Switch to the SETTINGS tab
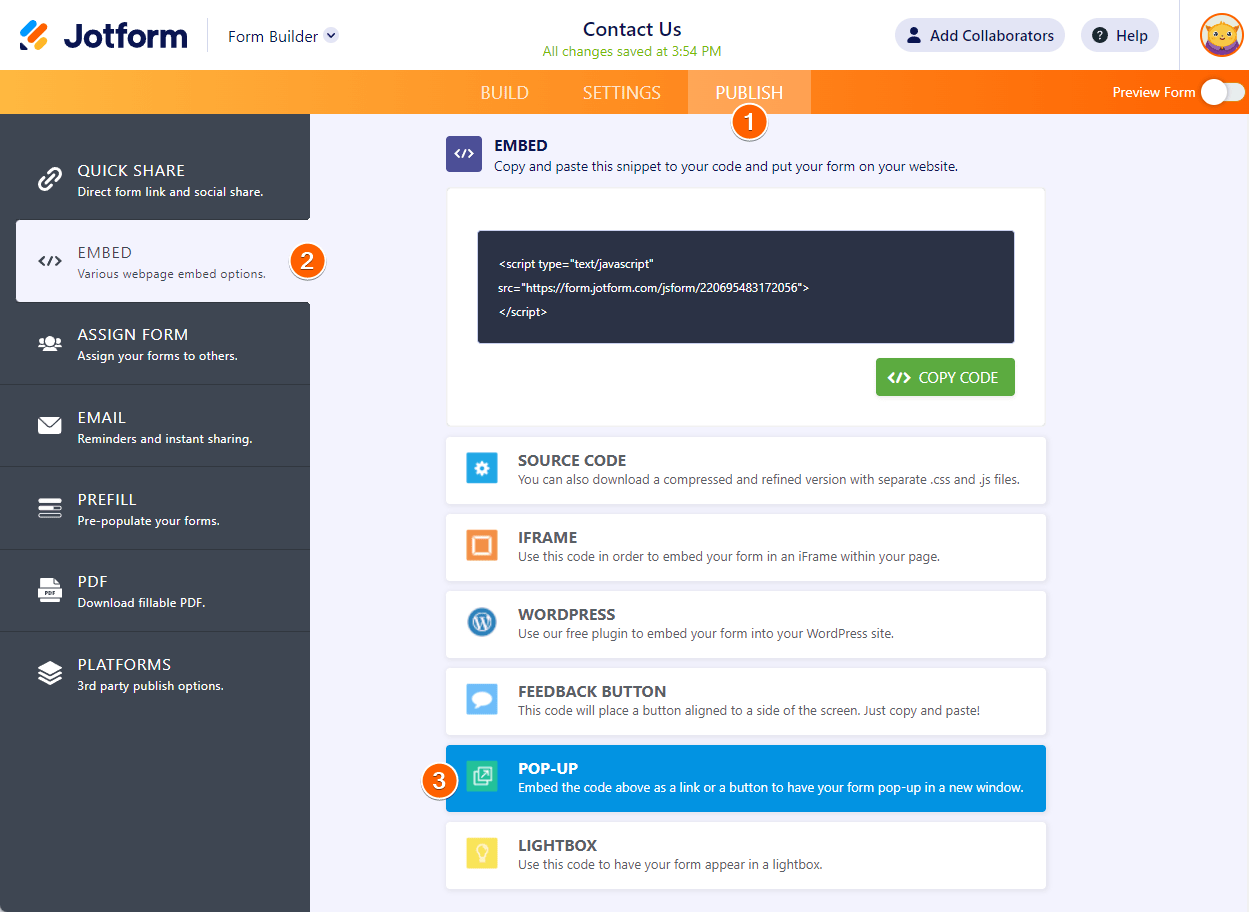This screenshot has width=1249, height=912. 622,92
